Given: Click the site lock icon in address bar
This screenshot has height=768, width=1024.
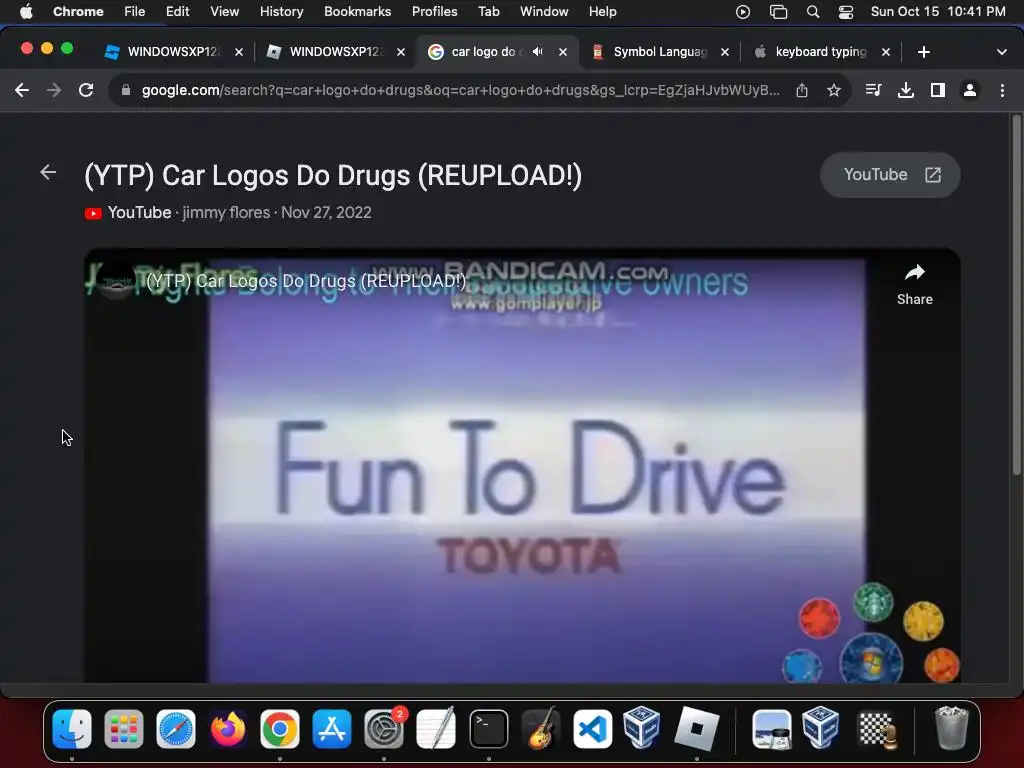Looking at the screenshot, I should click(126, 90).
